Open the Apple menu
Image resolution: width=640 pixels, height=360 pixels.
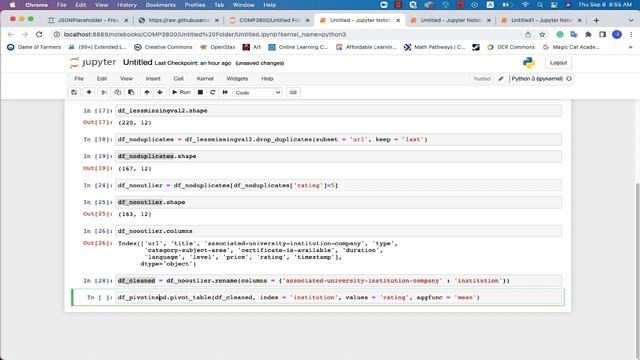tap(12, 5)
